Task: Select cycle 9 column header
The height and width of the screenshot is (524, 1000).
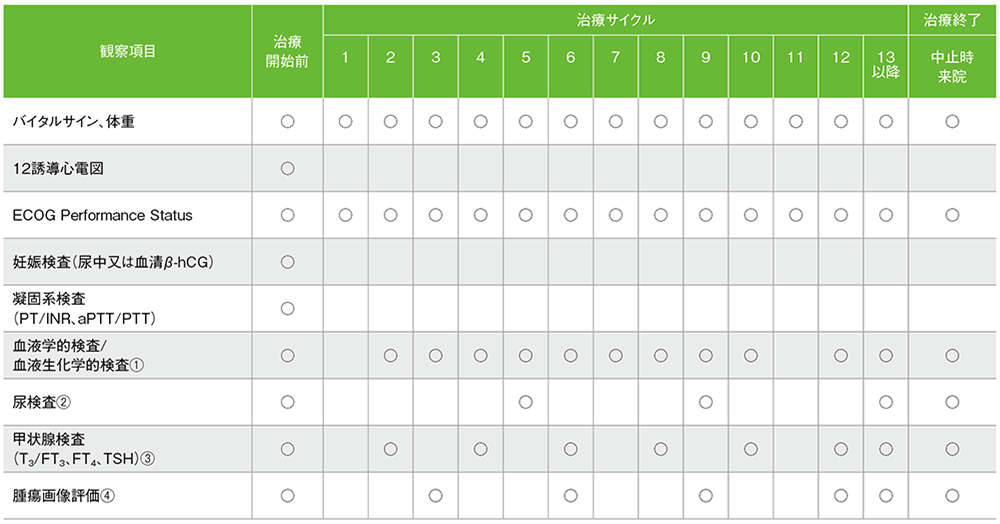Action: pyautogui.click(x=705, y=58)
